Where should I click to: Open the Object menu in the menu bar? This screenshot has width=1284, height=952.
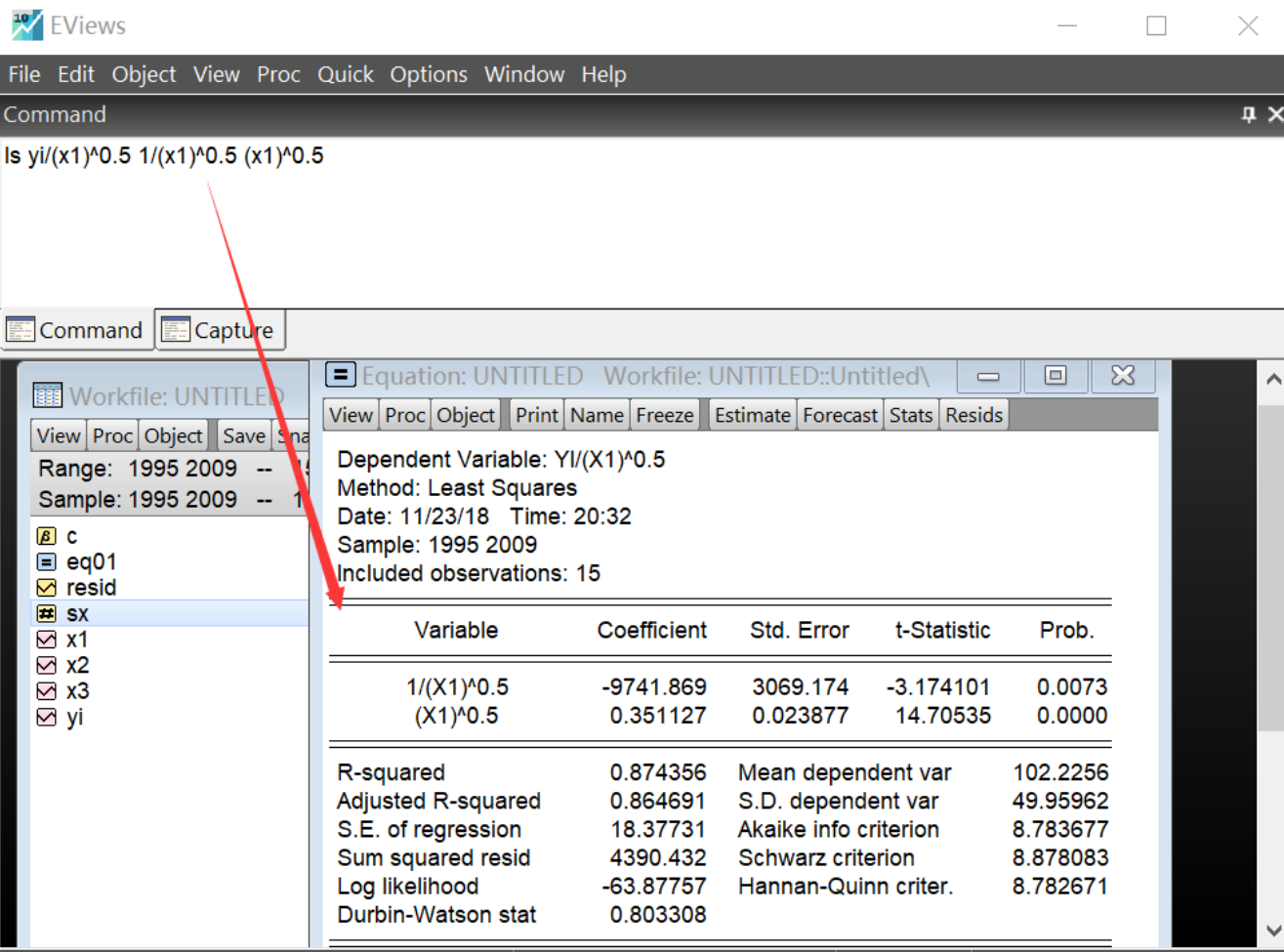[x=144, y=74]
